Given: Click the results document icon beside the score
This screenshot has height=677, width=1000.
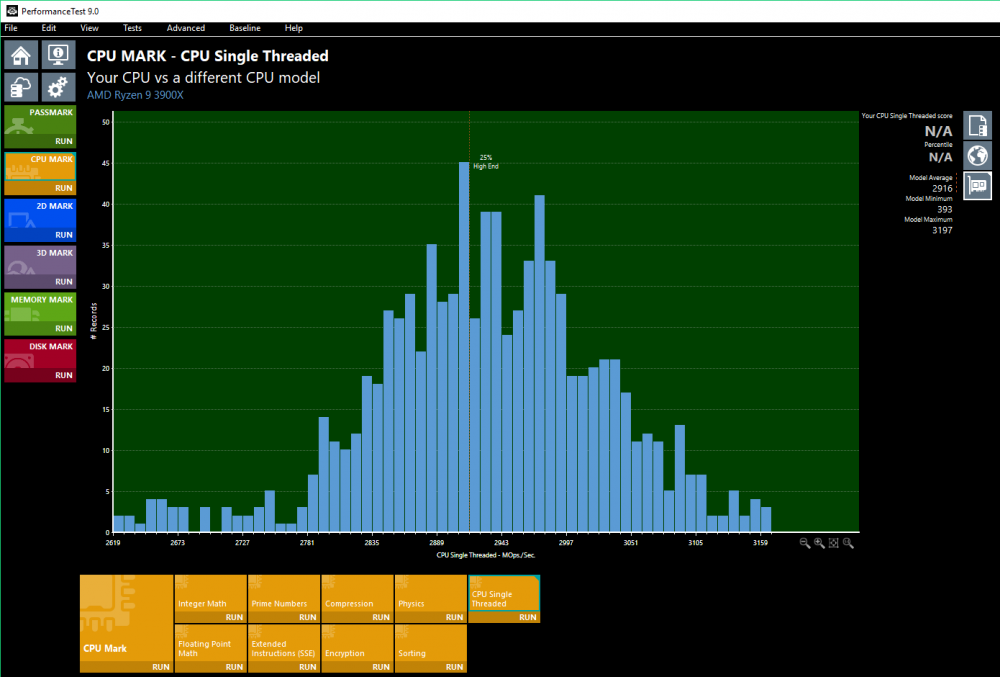Looking at the screenshot, I should [x=976, y=125].
